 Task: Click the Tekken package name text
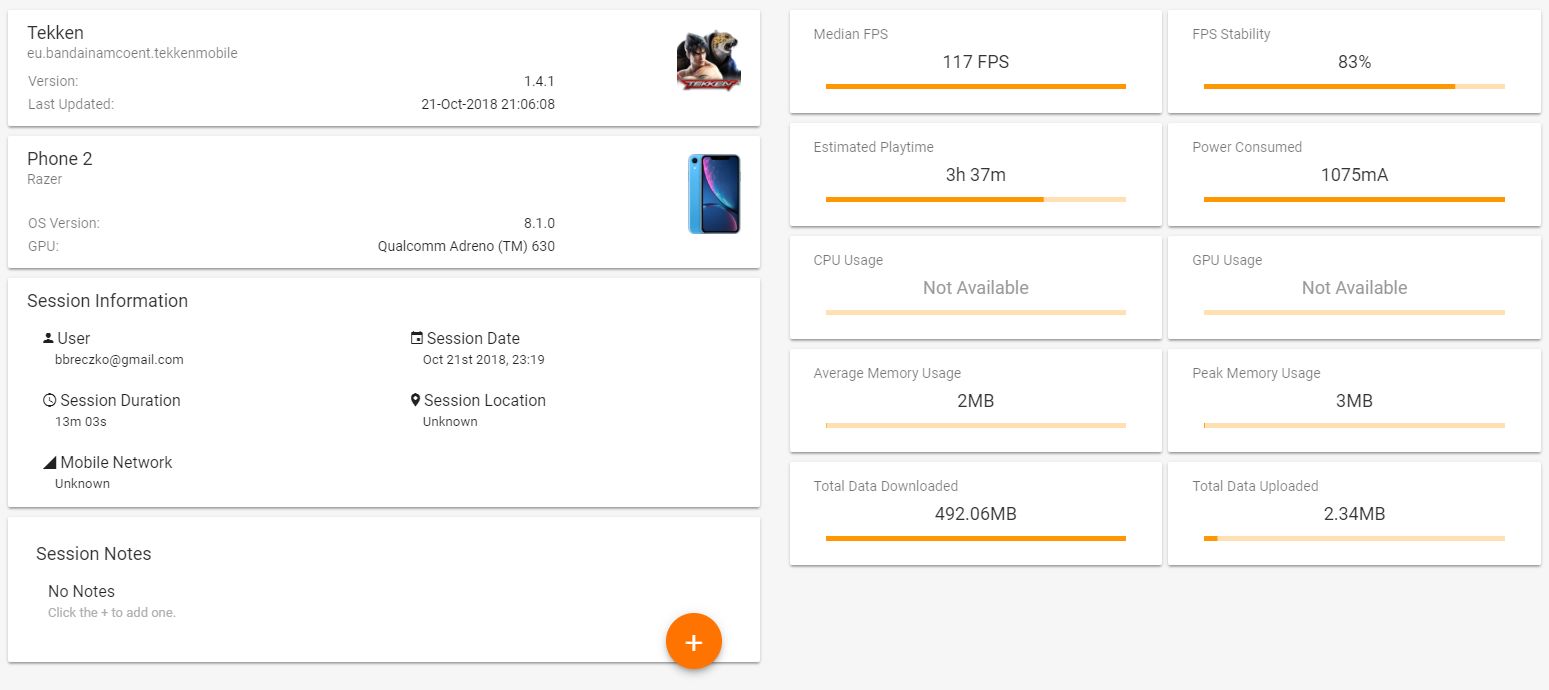tap(132, 53)
